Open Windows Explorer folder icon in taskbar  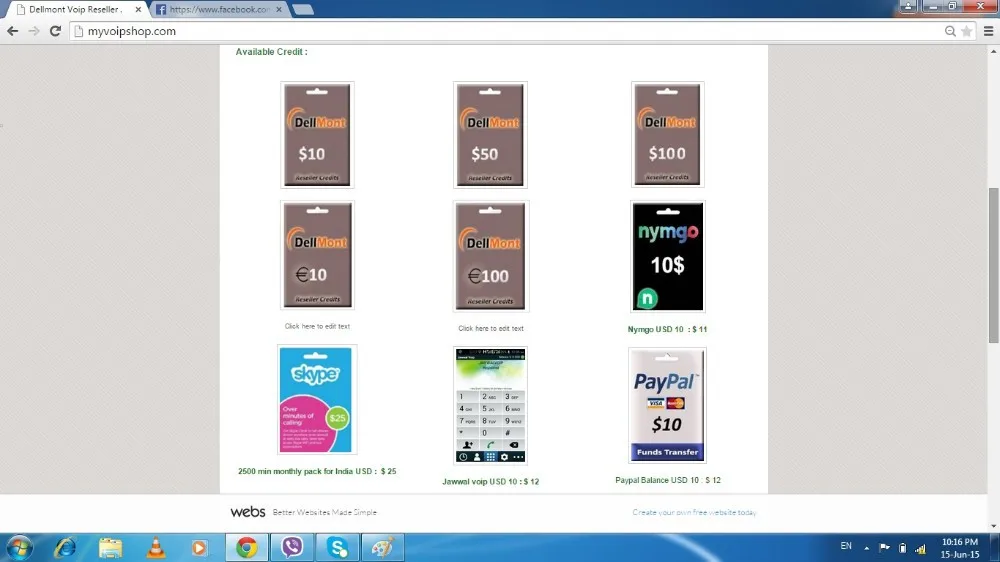coord(110,547)
